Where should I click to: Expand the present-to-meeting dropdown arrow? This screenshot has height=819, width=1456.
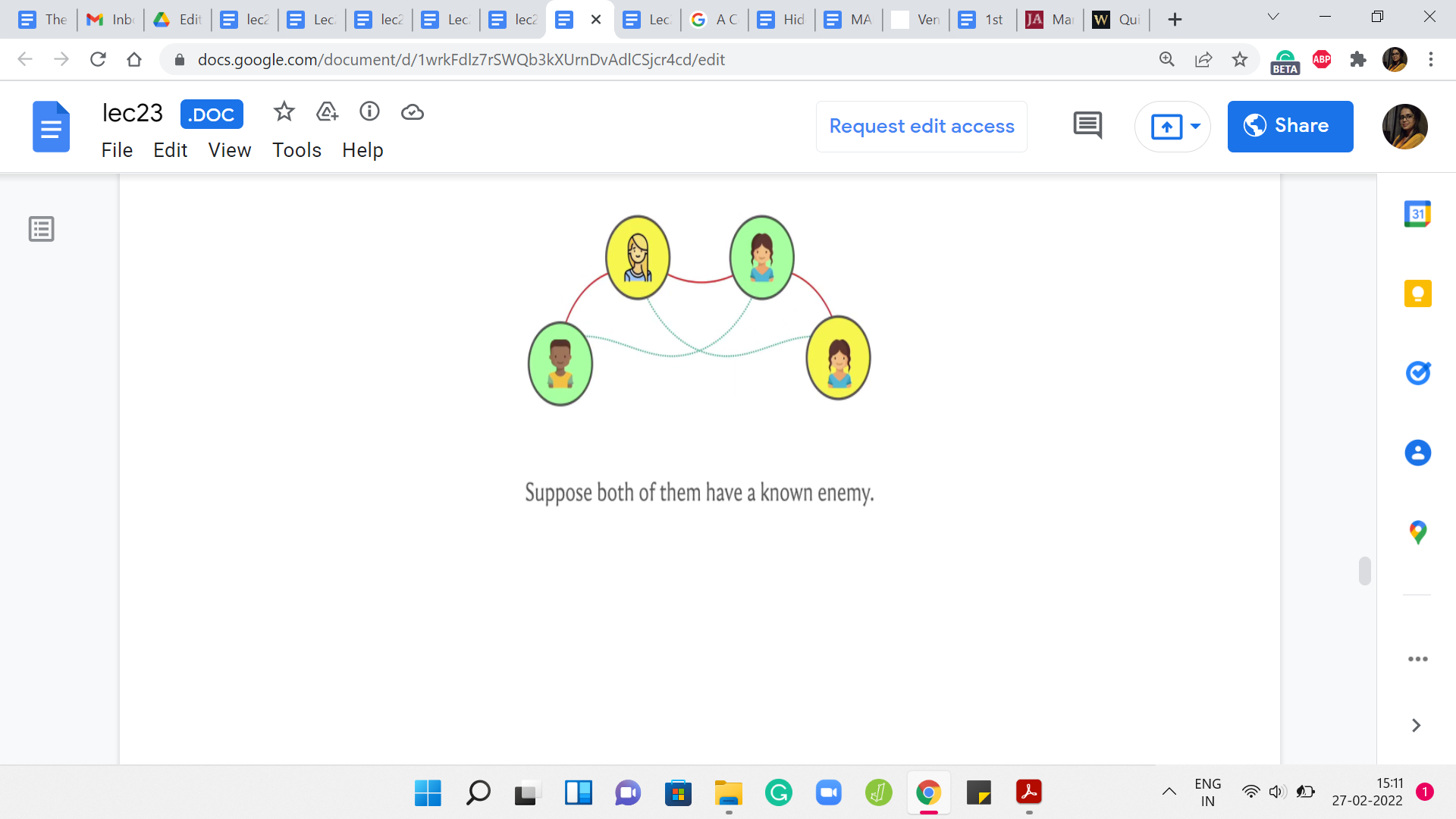[1196, 126]
